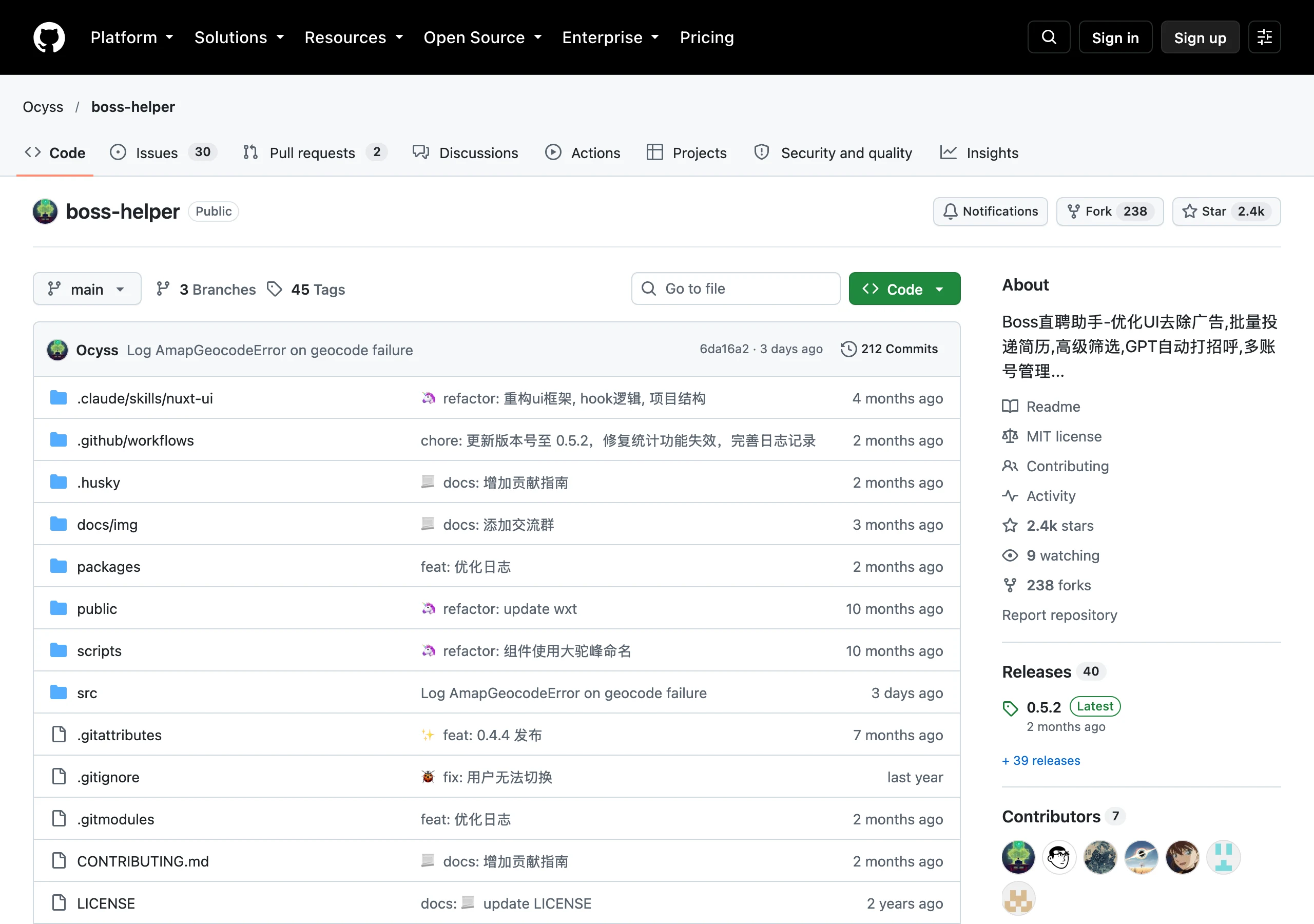Fork the repository with Fork button
The width and height of the screenshot is (1314, 924).
[x=1110, y=211]
